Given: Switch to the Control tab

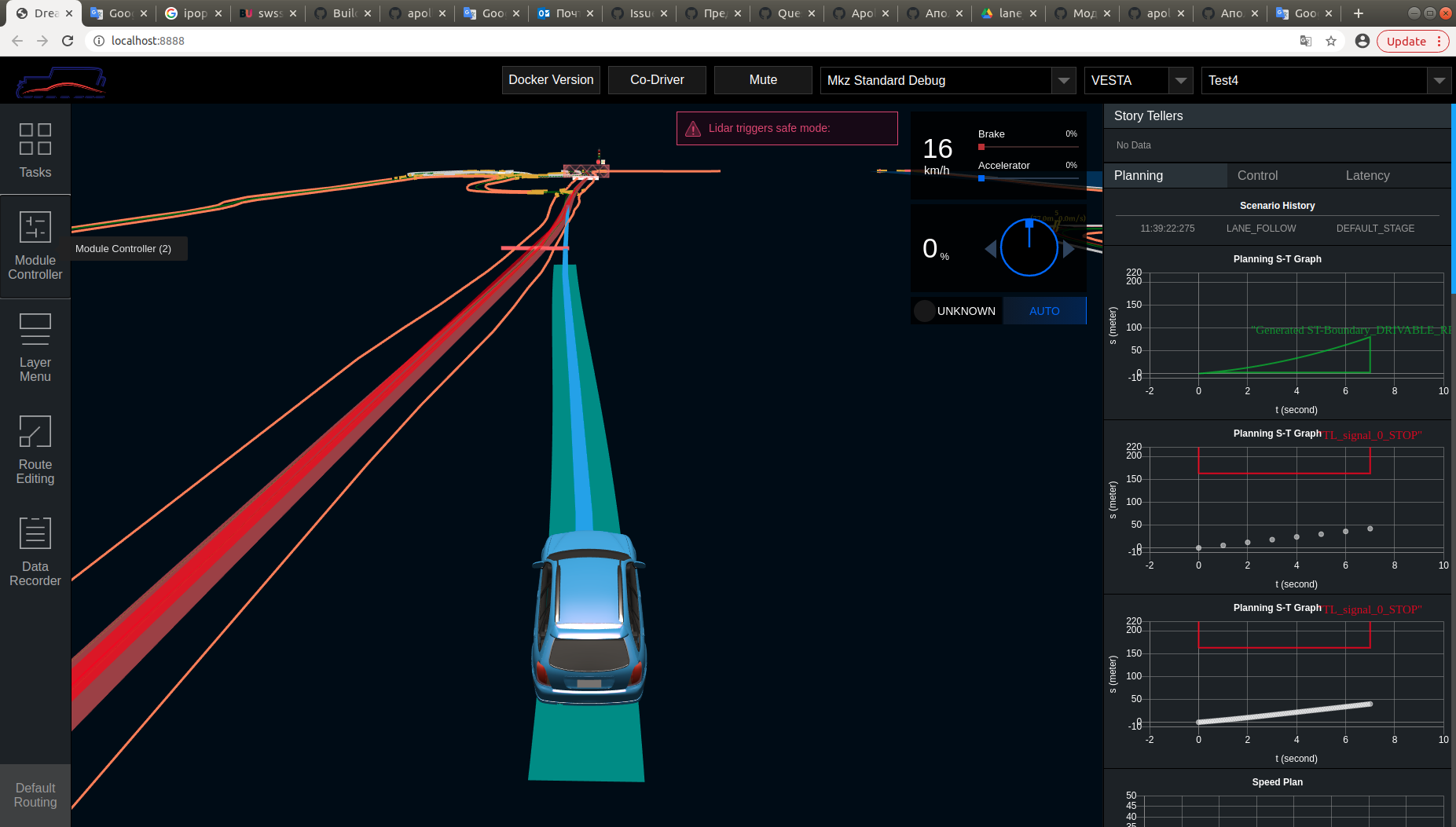Looking at the screenshot, I should tap(1257, 176).
